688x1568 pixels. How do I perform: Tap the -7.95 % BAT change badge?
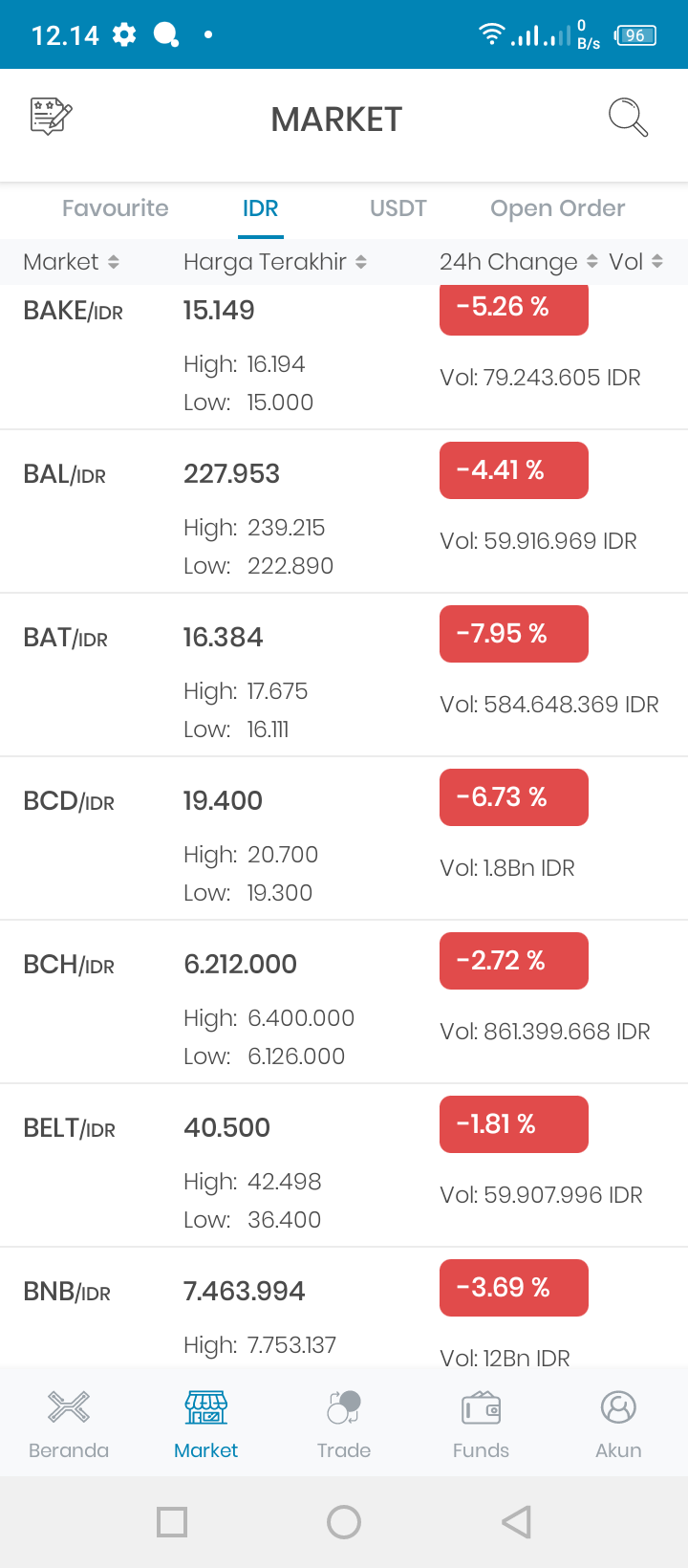(x=514, y=634)
